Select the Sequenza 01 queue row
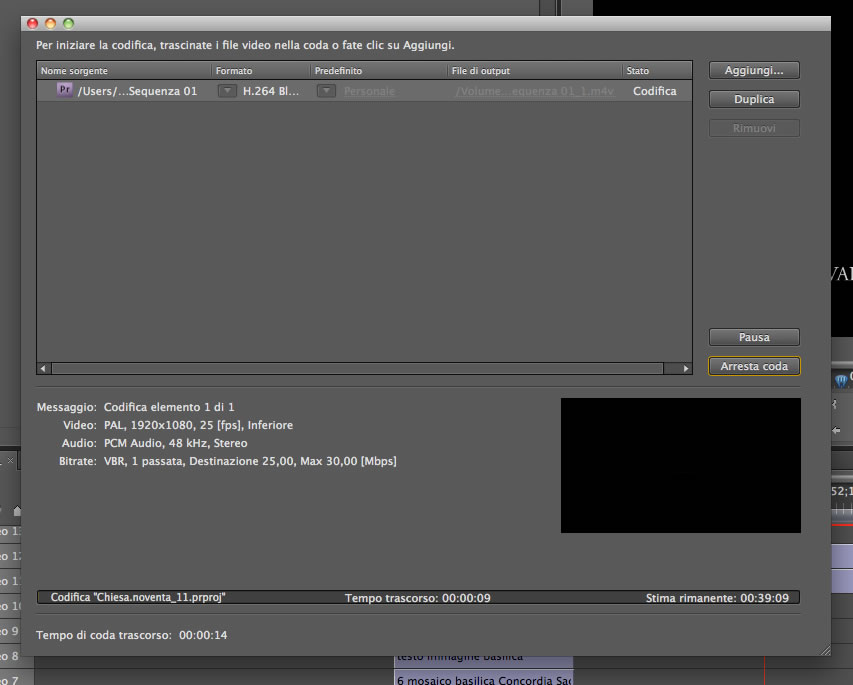 coord(364,91)
